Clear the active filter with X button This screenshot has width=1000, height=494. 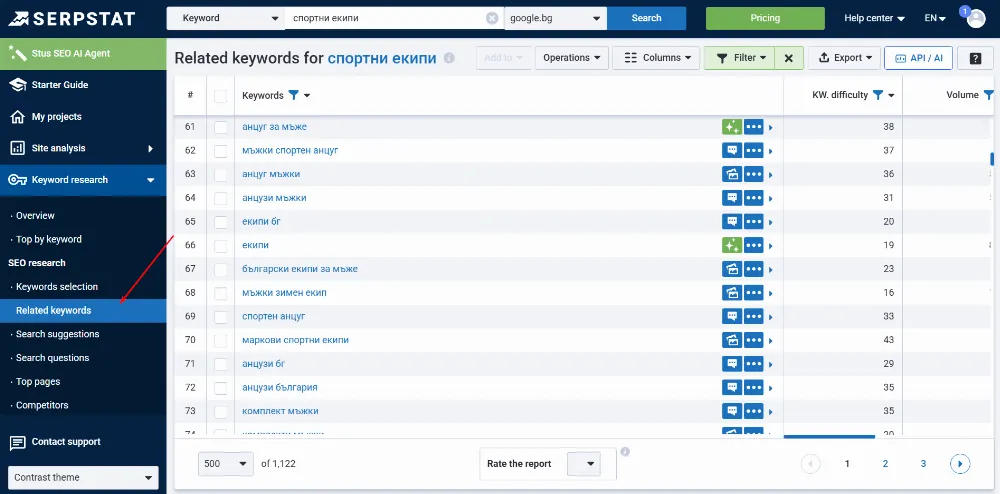789,58
